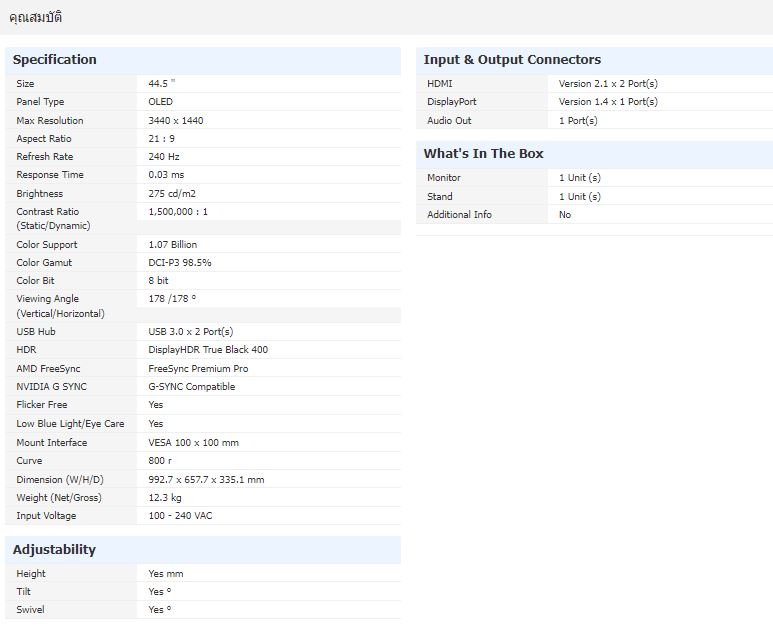The width and height of the screenshot is (773, 627).
Task: Click the คุณสมบัติ heading tab
Action: tap(35, 18)
